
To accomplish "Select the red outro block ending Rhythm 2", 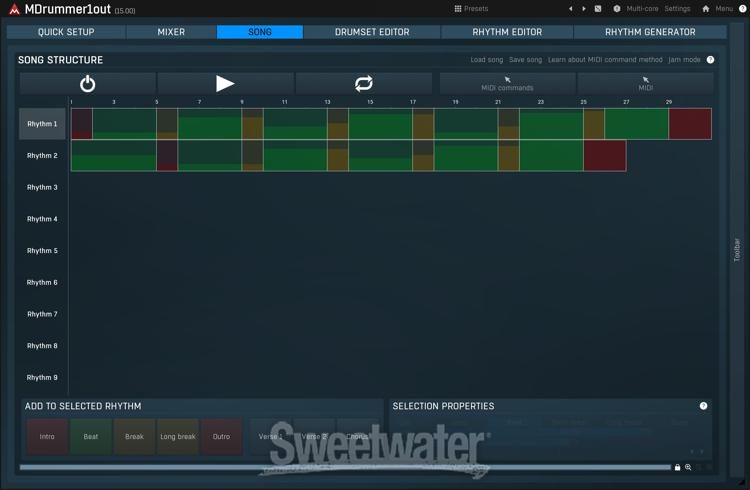I will 605,156.
